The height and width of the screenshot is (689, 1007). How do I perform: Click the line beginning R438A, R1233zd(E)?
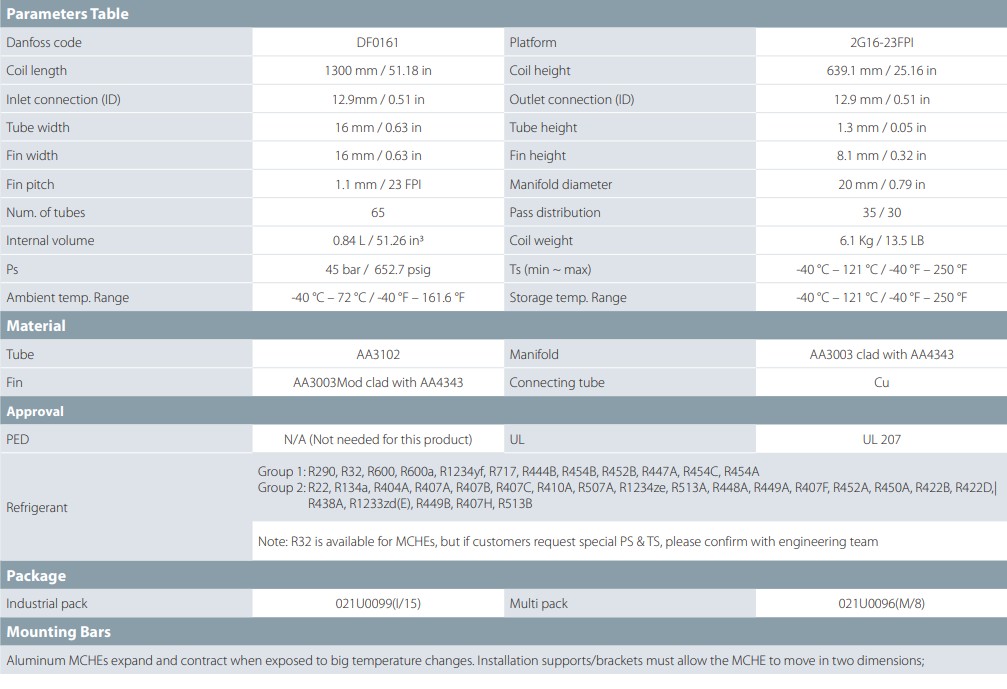click(x=420, y=503)
